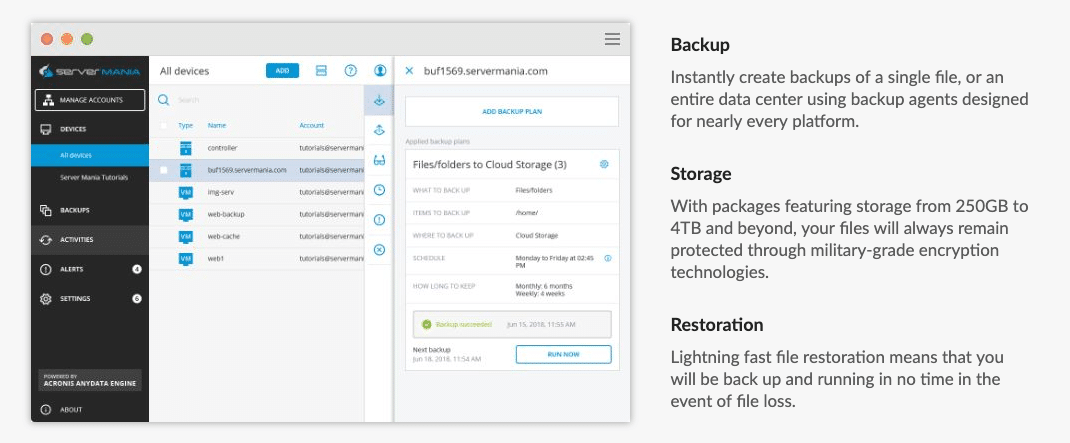Toggle the select-all checkbox in table header

(164, 126)
